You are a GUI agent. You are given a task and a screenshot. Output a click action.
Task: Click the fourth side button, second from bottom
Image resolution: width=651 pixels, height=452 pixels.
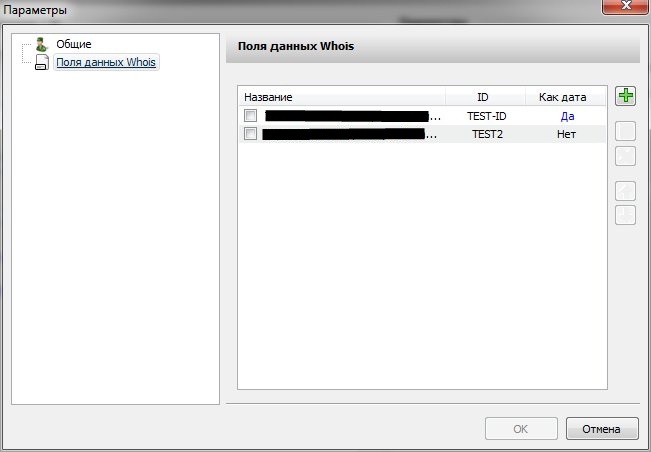(626, 190)
